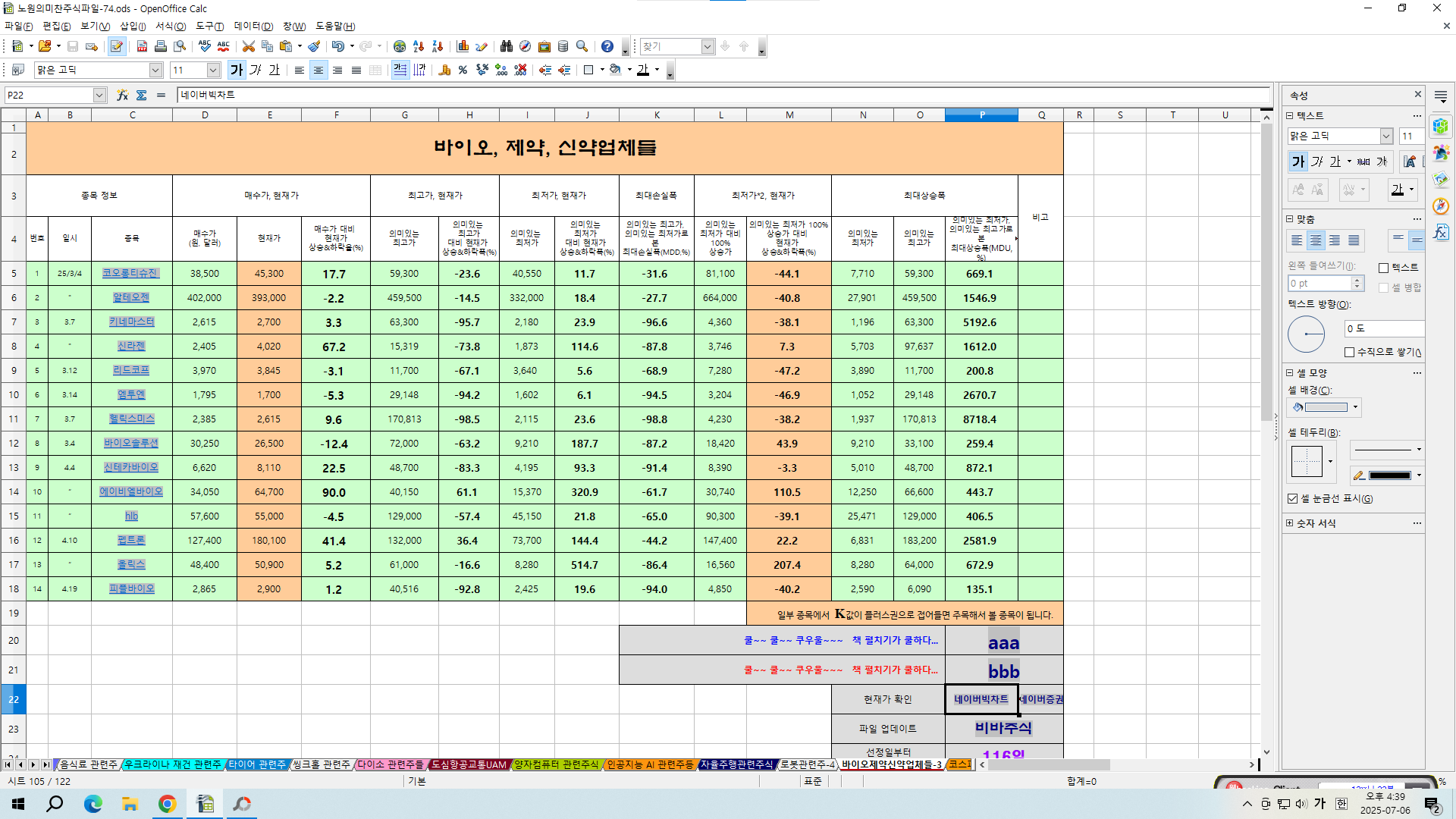Image resolution: width=1456 pixels, height=819 pixels.
Task: Uncheck show cell grid lines checkbox
Action: (1292, 498)
